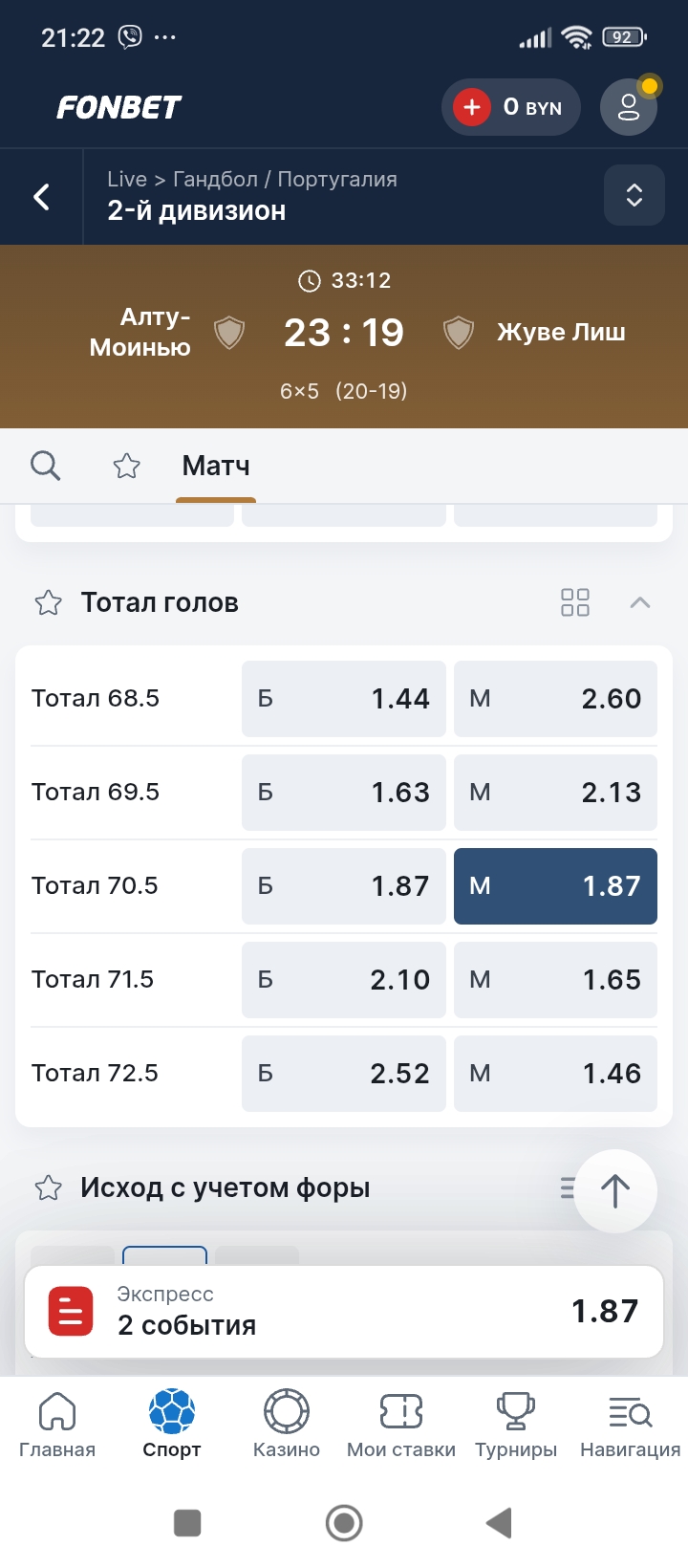The width and height of the screenshot is (688, 1568).
Task: Tap the FONBET logo
Action: [x=118, y=107]
